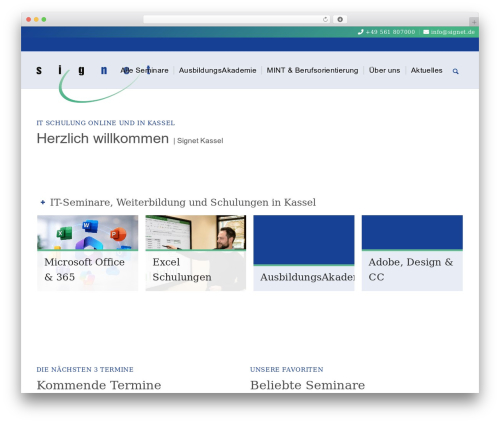500x423 pixels.
Task: Click Herzlich willkommen heading
Action: pyautogui.click(x=103, y=138)
